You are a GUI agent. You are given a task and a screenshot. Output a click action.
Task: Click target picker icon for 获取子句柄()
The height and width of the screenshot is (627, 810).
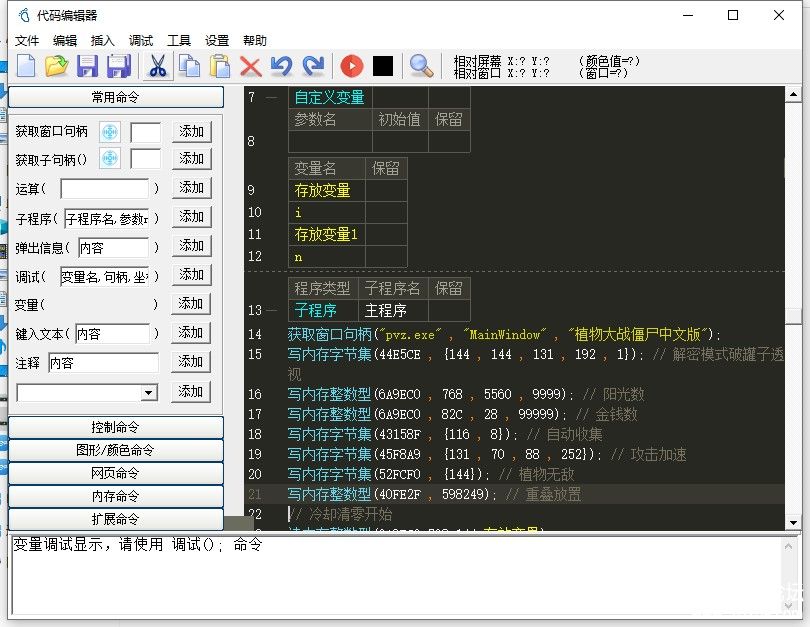110,158
